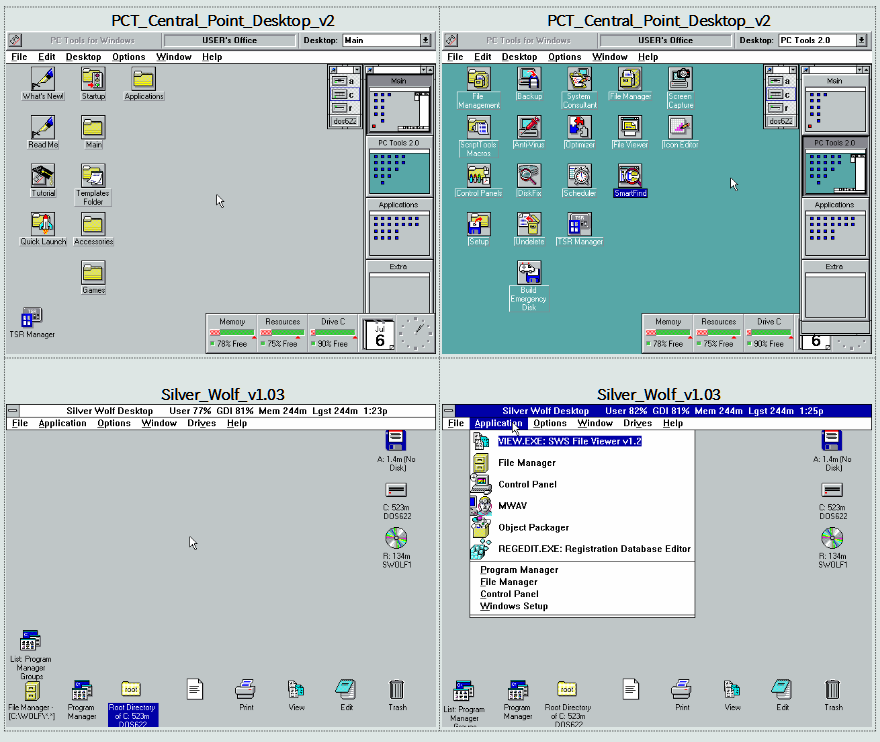Screen dimensions: 880x742
Task: Choose MWAV from the Application menu
Action: [x=582, y=506]
